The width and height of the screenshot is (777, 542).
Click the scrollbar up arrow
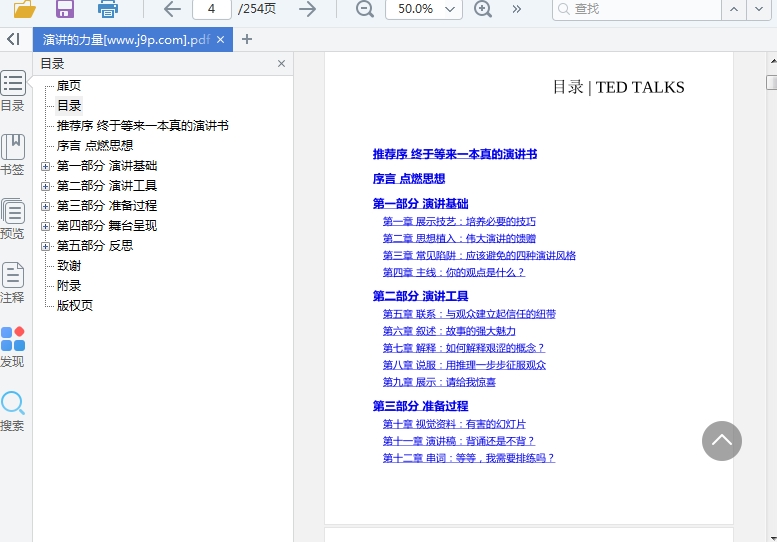pyautogui.click(x=773, y=61)
